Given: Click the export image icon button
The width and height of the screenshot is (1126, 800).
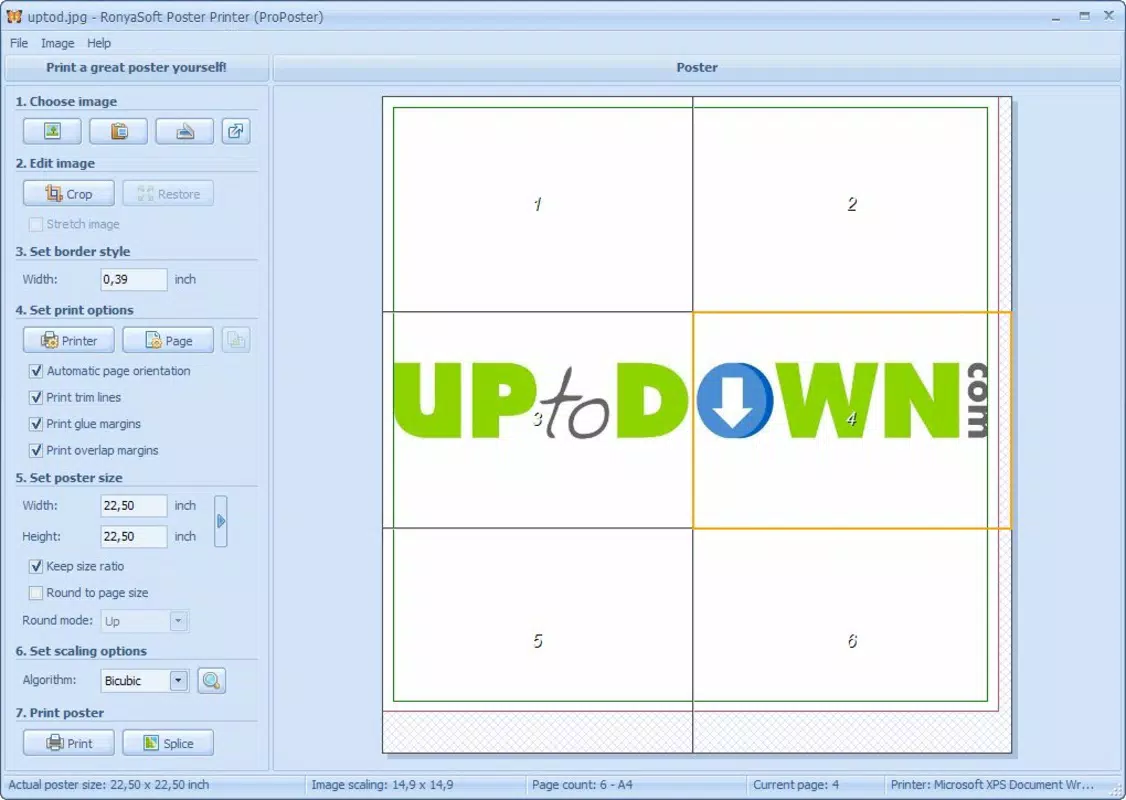Looking at the screenshot, I should click(x=236, y=131).
